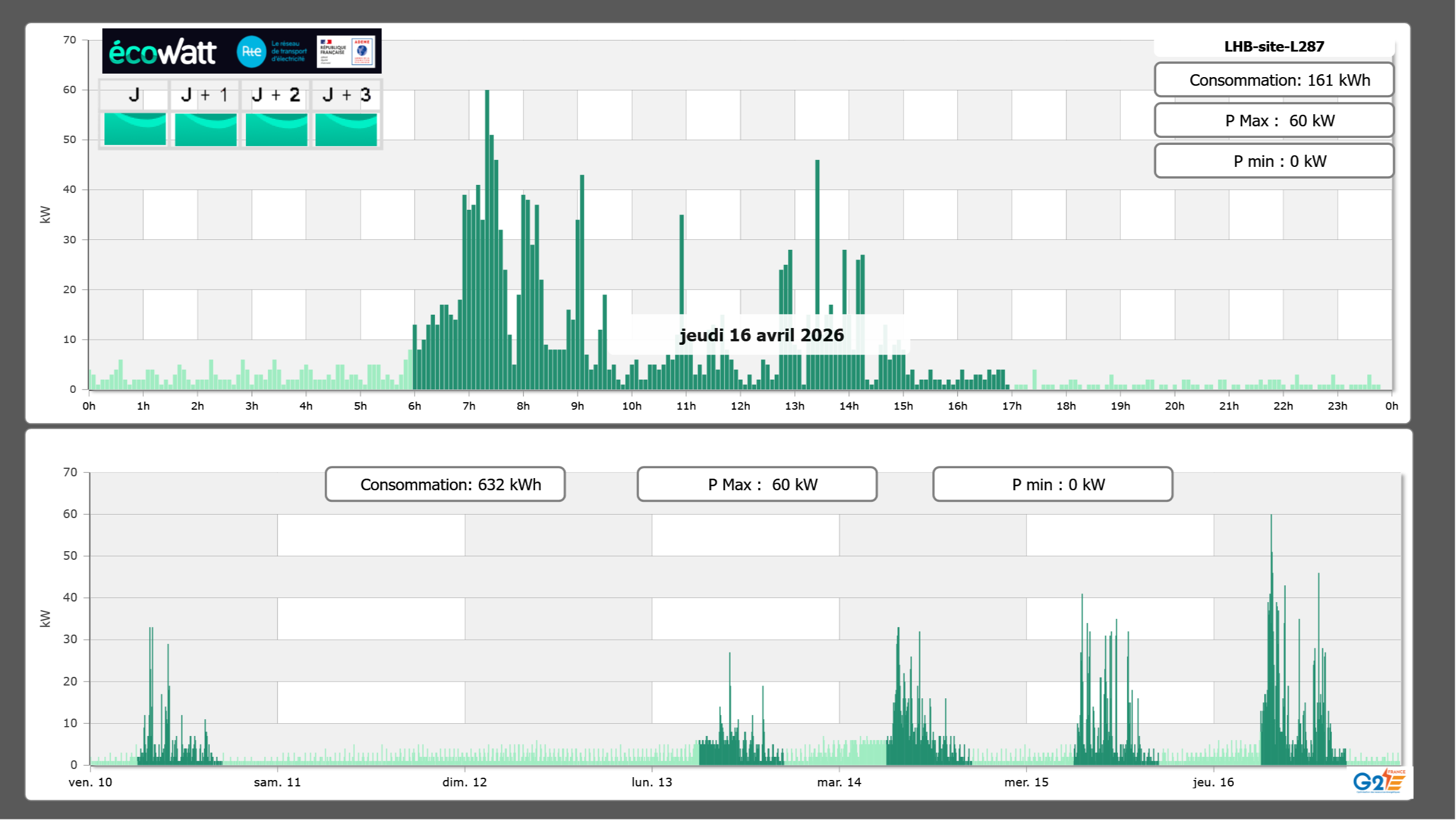The width and height of the screenshot is (1456, 820).
Task: Click the écoWatt logo
Action: [162, 52]
